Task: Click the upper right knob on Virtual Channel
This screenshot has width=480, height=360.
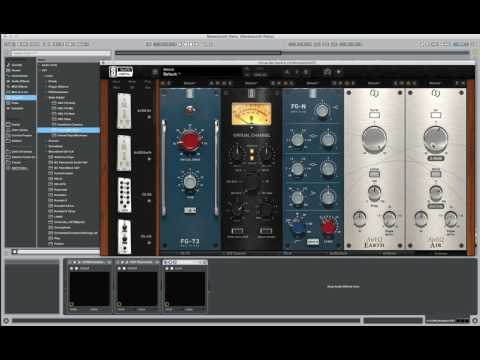Action: (268, 152)
